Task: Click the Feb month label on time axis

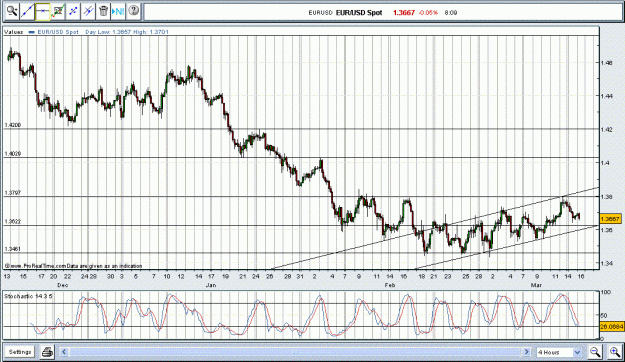Action: pyautogui.click(x=389, y=285)
